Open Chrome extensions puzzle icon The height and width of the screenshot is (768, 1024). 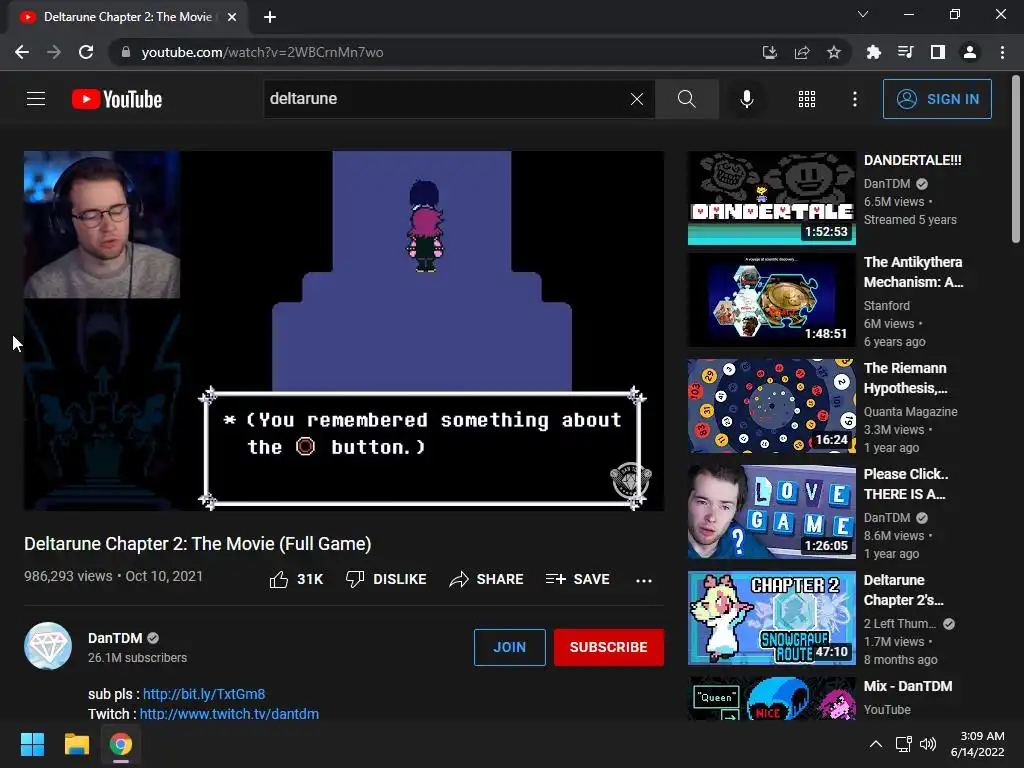(873, 52)
